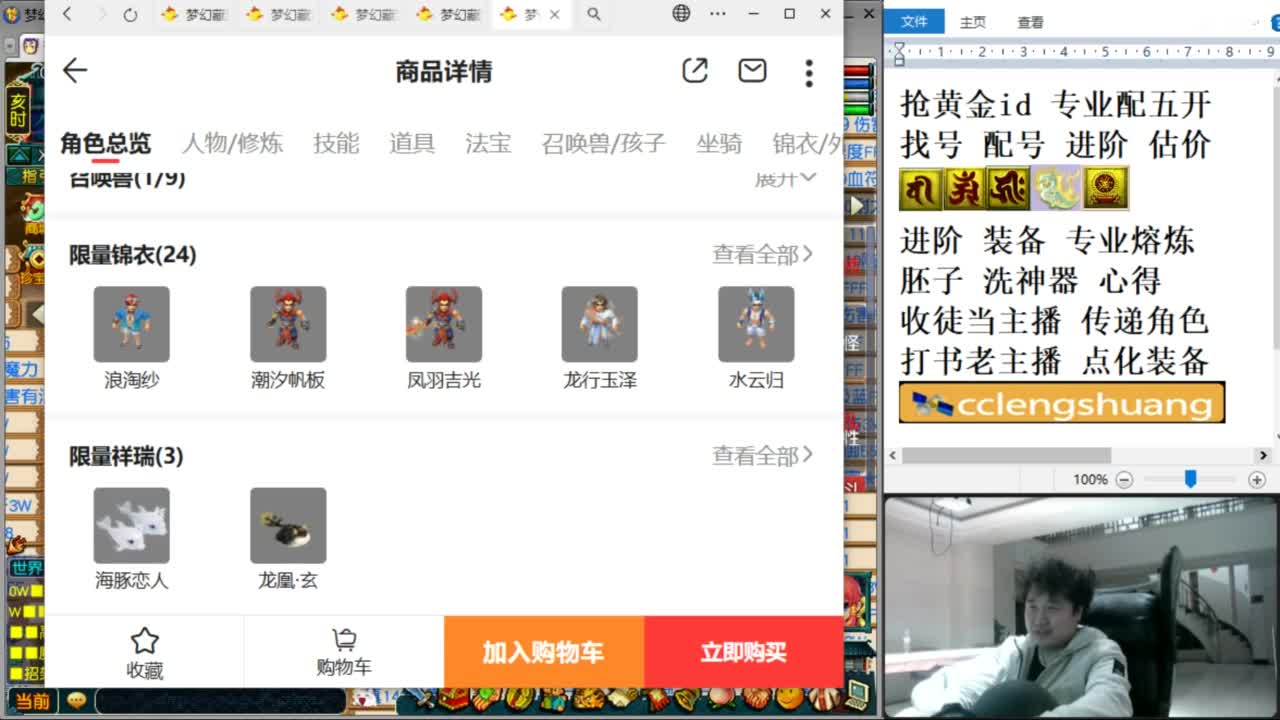Image resolution: width=1280 pixels, height=720 pixels.
Task: Switch to the 召唤兽/孩子 tab
Action: 603,143
